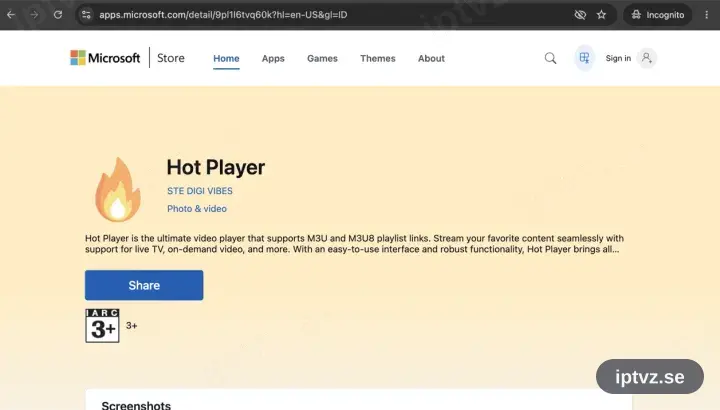The image size is (720, 410).
Task: Click the Store app launcher icon
Action: pyautogui.click(x=584, y=58)
